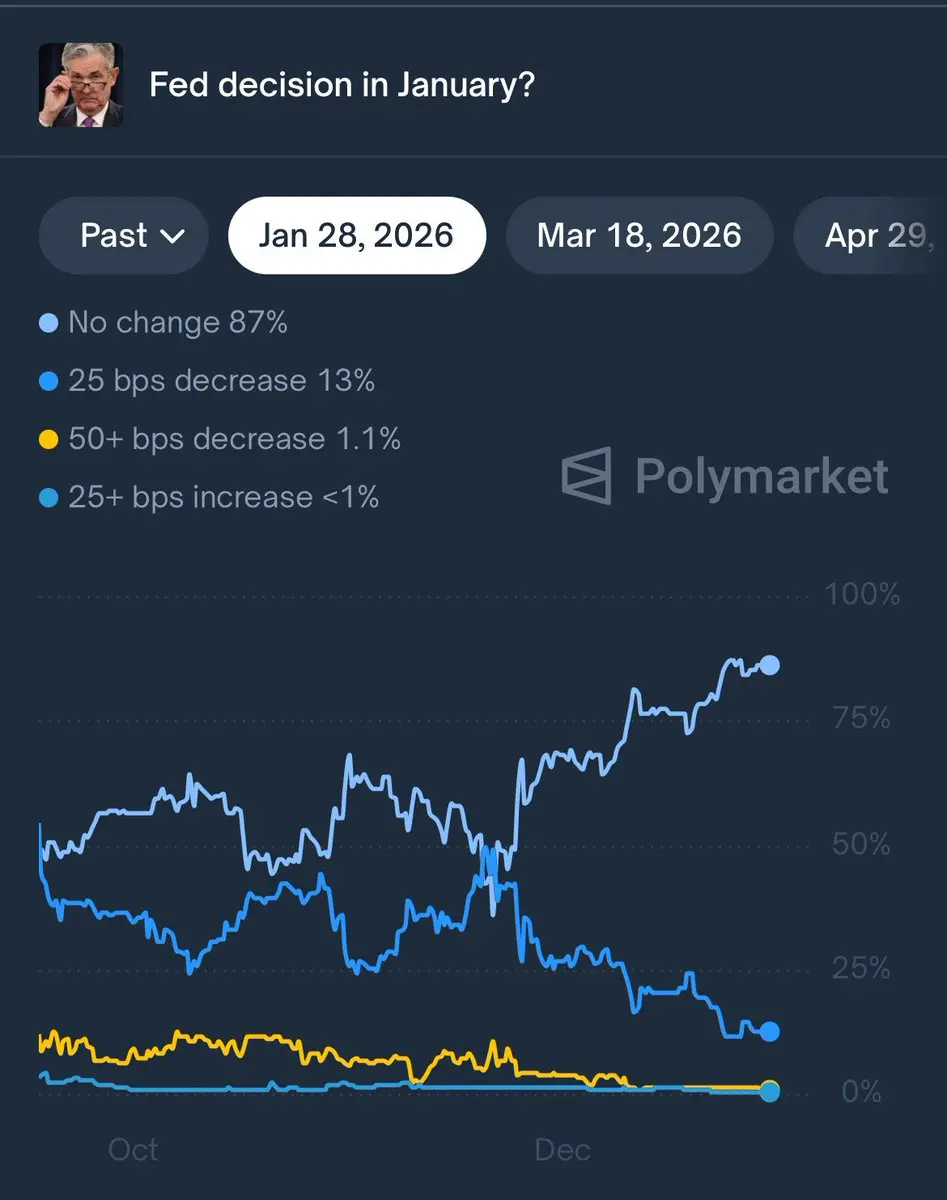
Task: Select the '25 bps decrease 13%' legend label
Action: point(221,381)
